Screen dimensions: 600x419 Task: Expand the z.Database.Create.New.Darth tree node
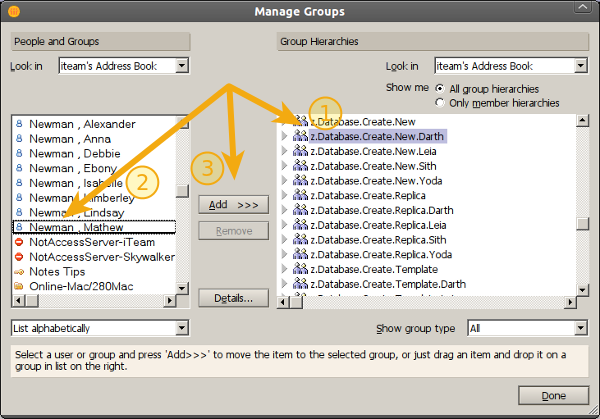tap(284, 136)
